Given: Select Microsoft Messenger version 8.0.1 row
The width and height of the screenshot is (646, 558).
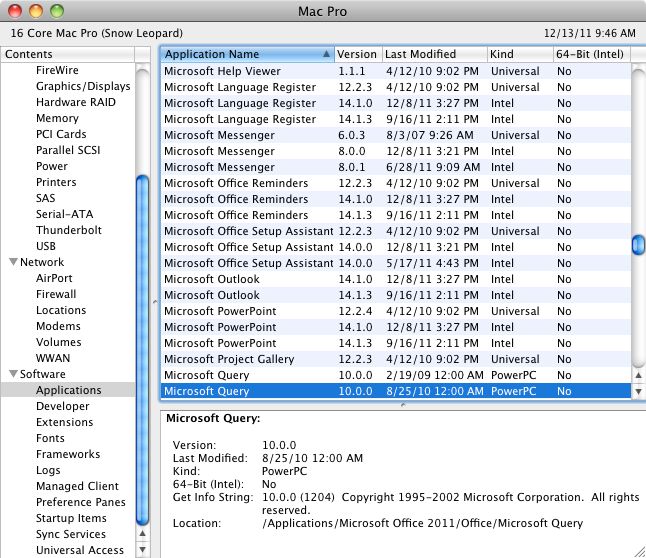Looking at the screenshot, I should (x=396, y=167).
